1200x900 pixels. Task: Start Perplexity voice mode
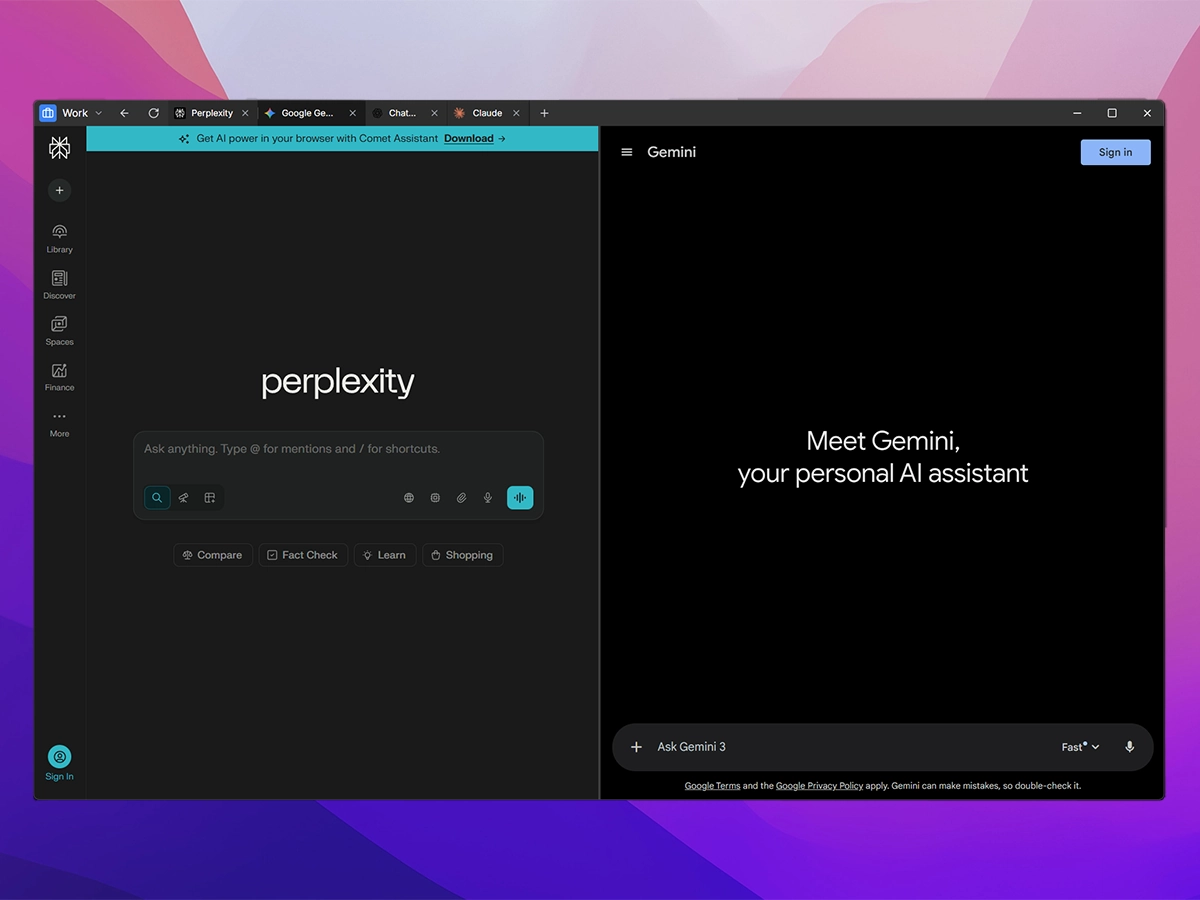[x=519, y=497]
